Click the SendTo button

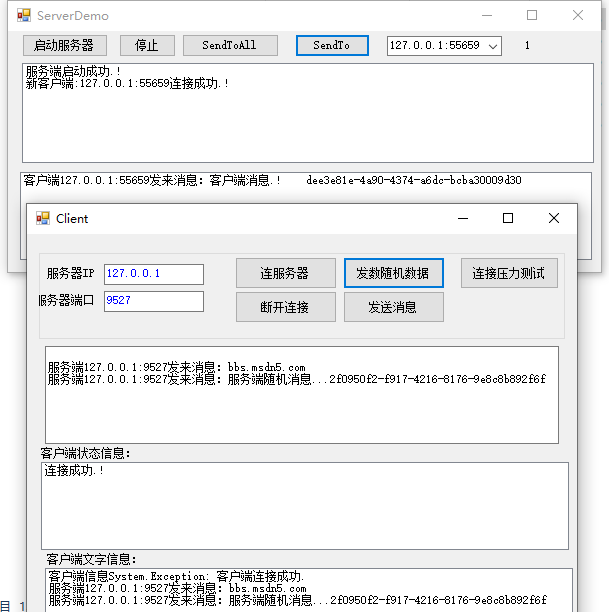click(x=332, y=46)
